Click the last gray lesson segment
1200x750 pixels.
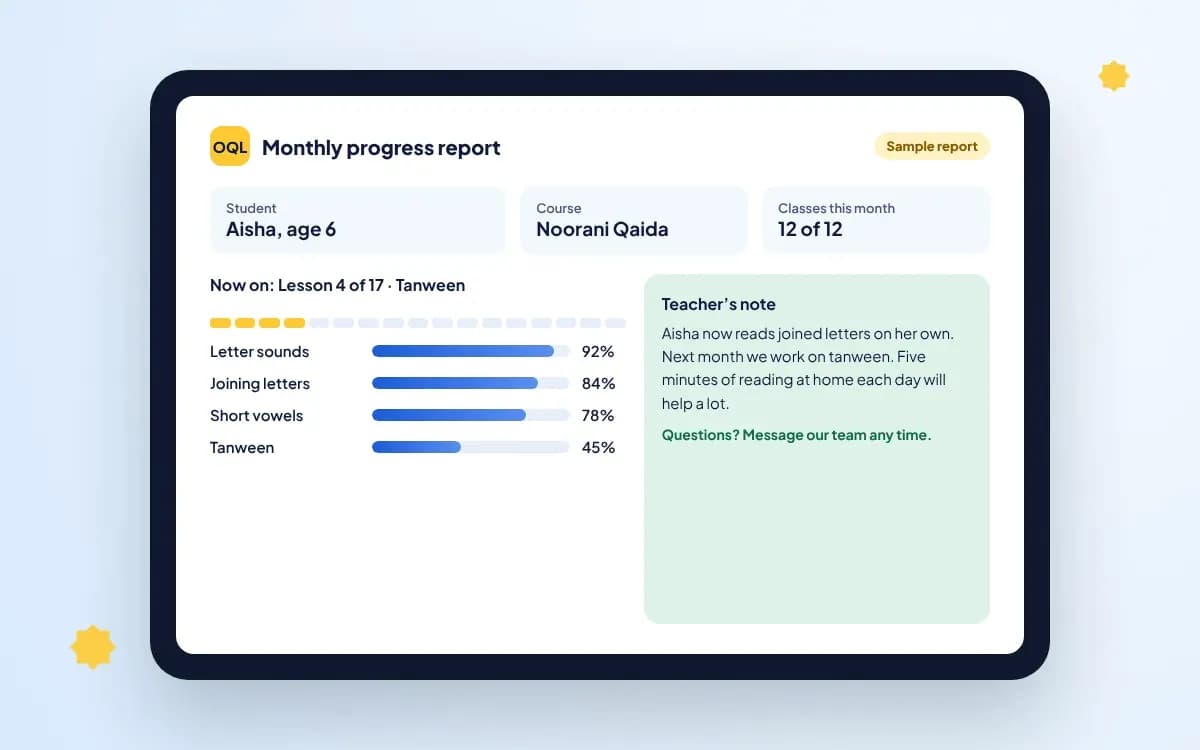616,323
